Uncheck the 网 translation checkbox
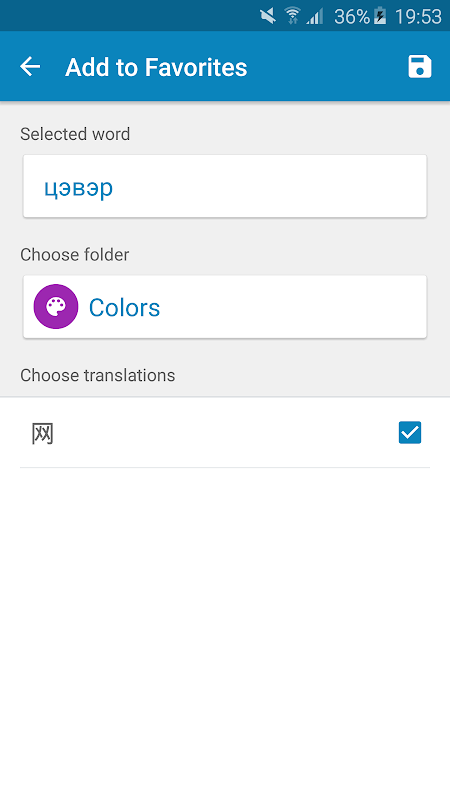 coord(410,433)
